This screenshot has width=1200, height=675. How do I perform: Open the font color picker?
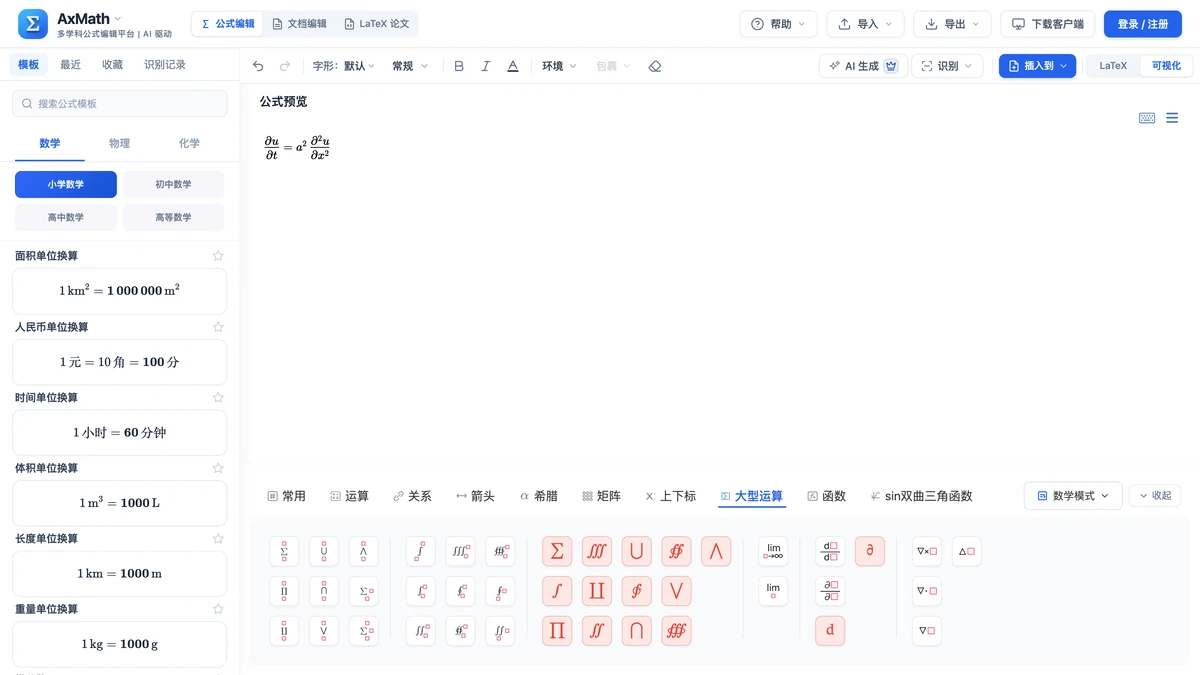[x=513, y=66]
